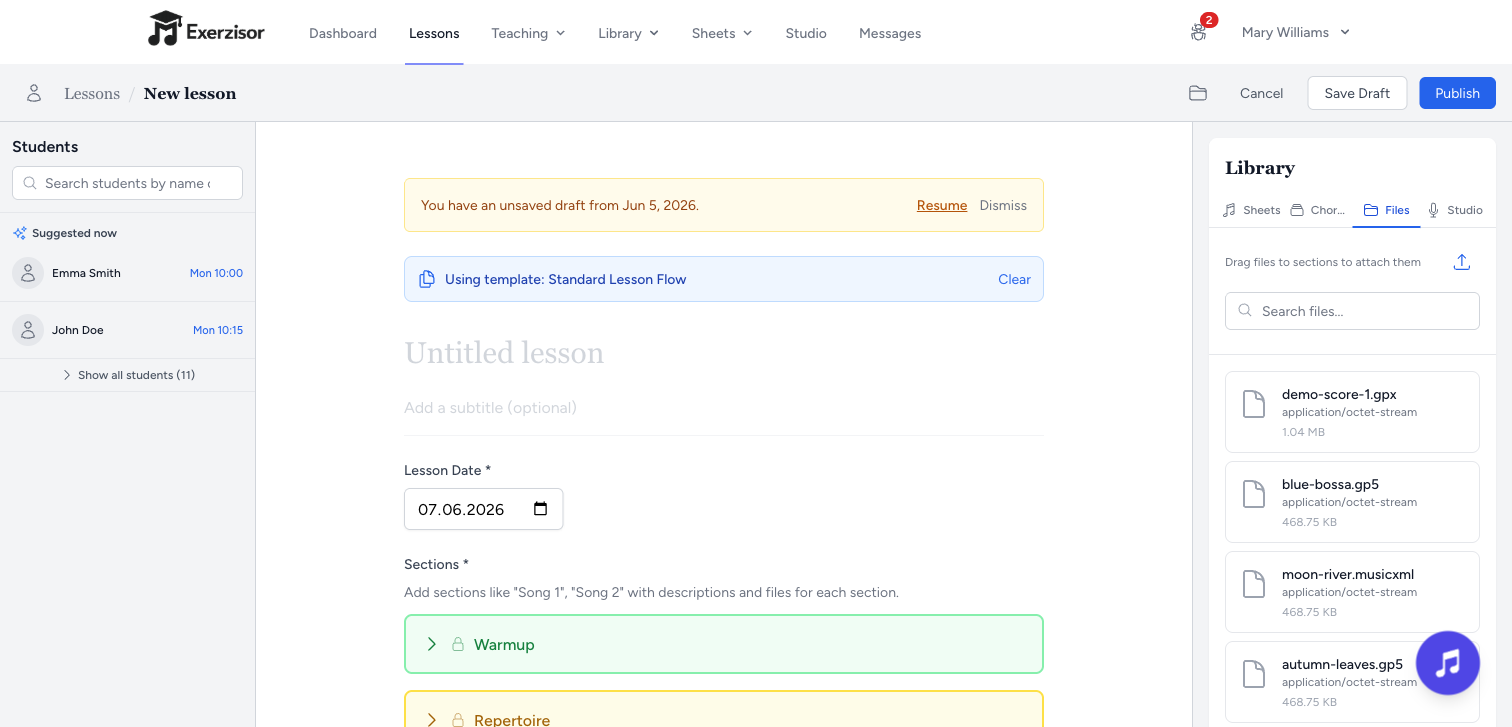This screenshot has width=1512, height=727.
Task: Click the Save Draft button
Action: click(1357, 93)
